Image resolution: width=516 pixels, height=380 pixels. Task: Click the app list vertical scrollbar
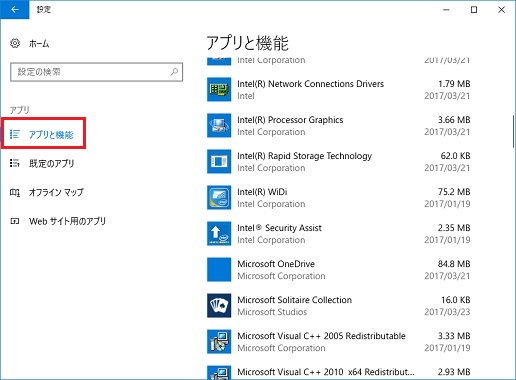(x=513, y=131)
